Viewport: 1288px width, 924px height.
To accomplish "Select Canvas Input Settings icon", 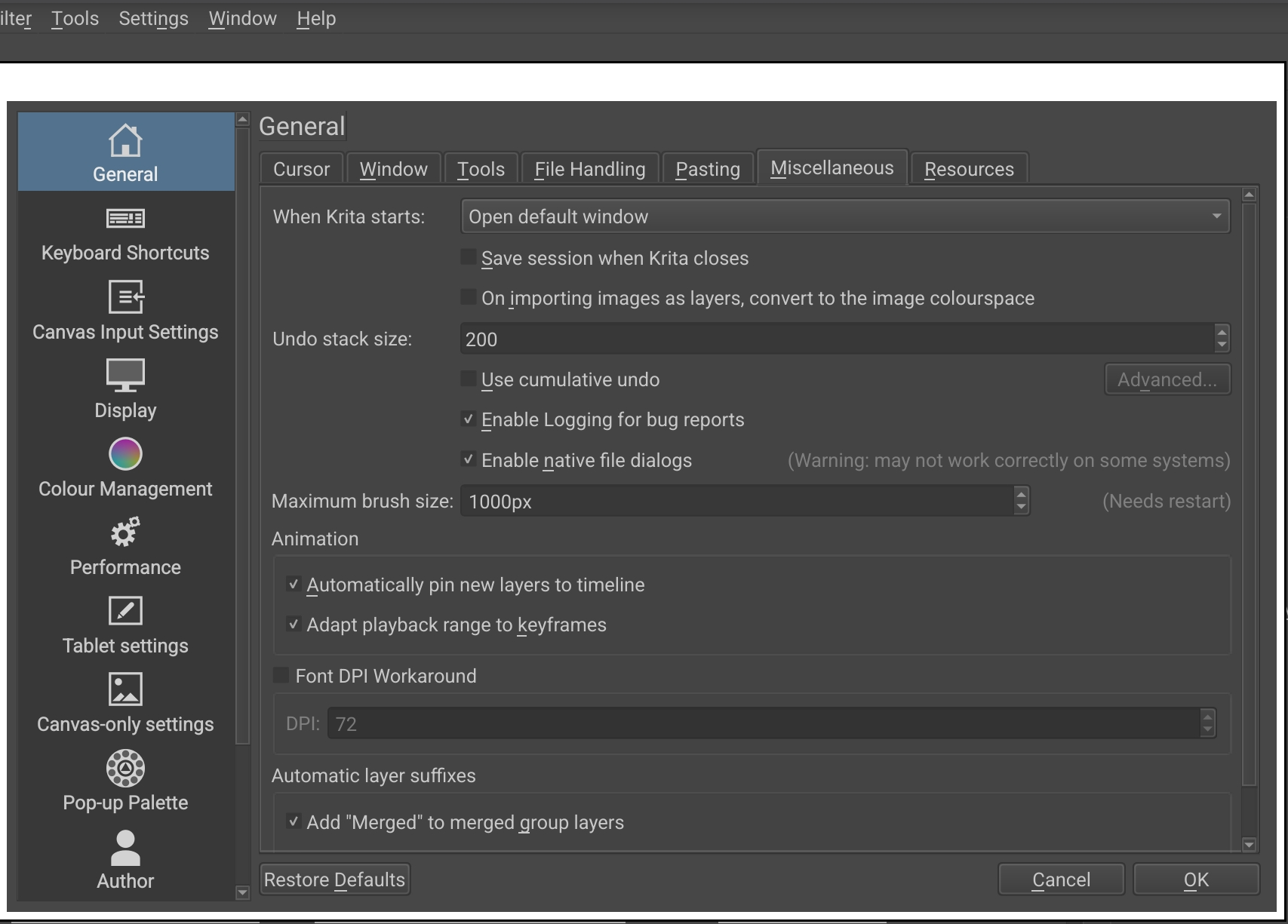I will [x=125, y=297].
